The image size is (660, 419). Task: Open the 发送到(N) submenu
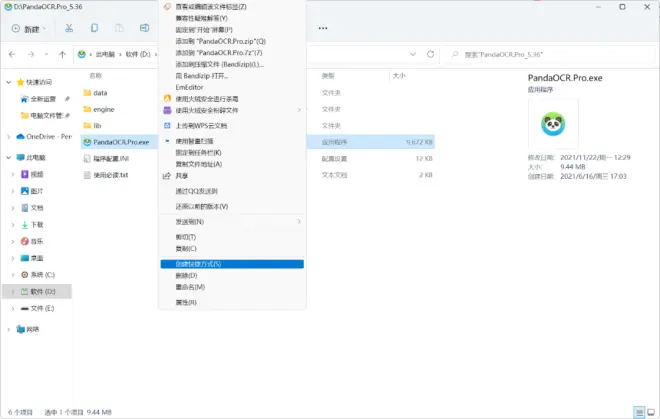pos(232,222)
